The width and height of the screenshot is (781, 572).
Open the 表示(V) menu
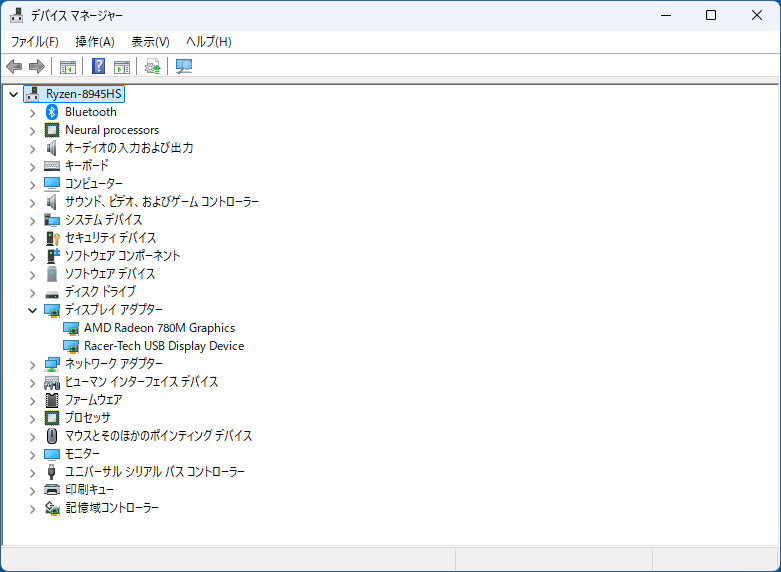coord(150,42)
